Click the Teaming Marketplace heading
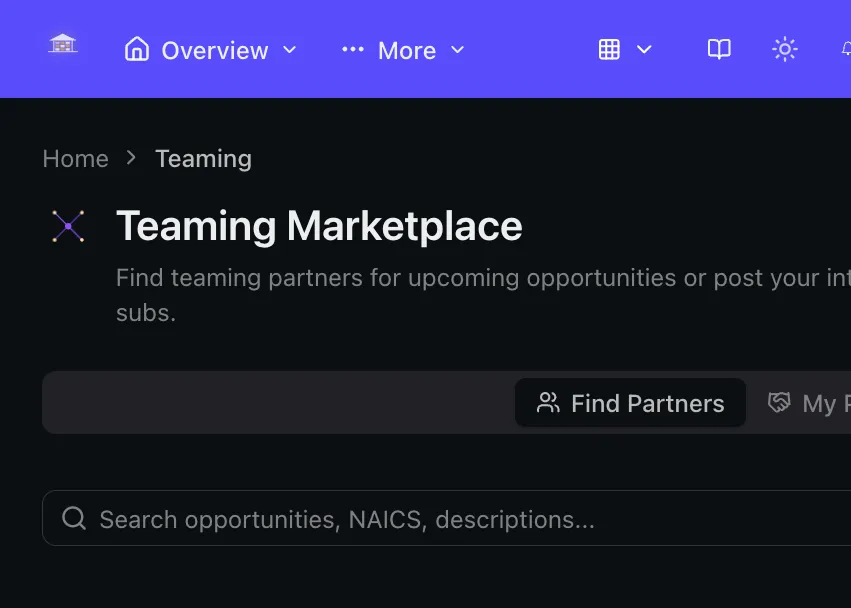Image resolution: width=851 pixels, height=608 pixels. [x=319, y=225]
